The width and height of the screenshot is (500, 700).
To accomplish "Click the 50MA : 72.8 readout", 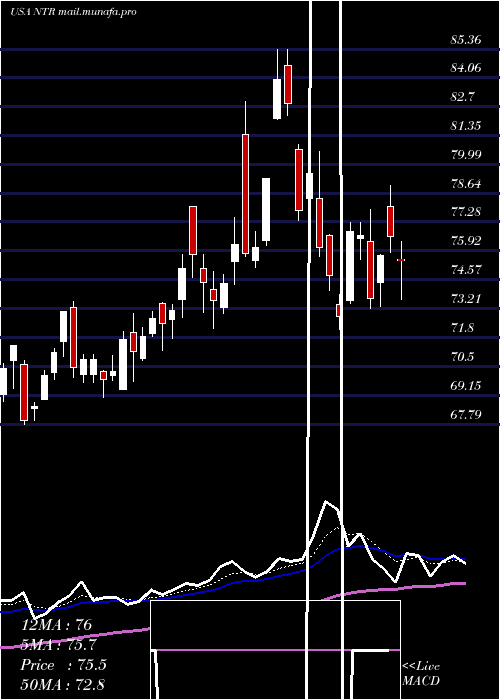I will tap(62, 685).
